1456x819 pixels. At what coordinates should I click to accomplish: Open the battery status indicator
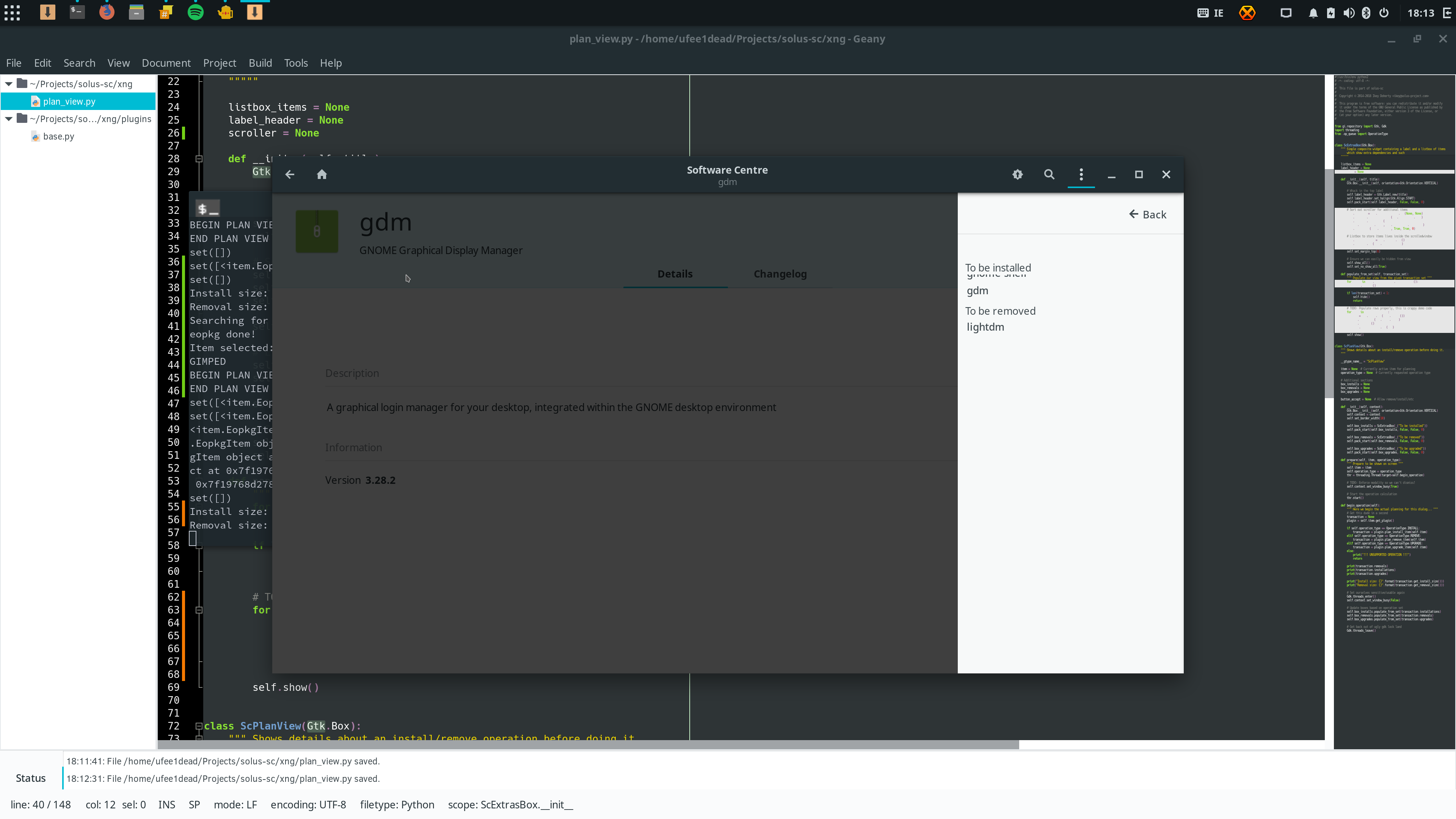(x=1330, y=13)
